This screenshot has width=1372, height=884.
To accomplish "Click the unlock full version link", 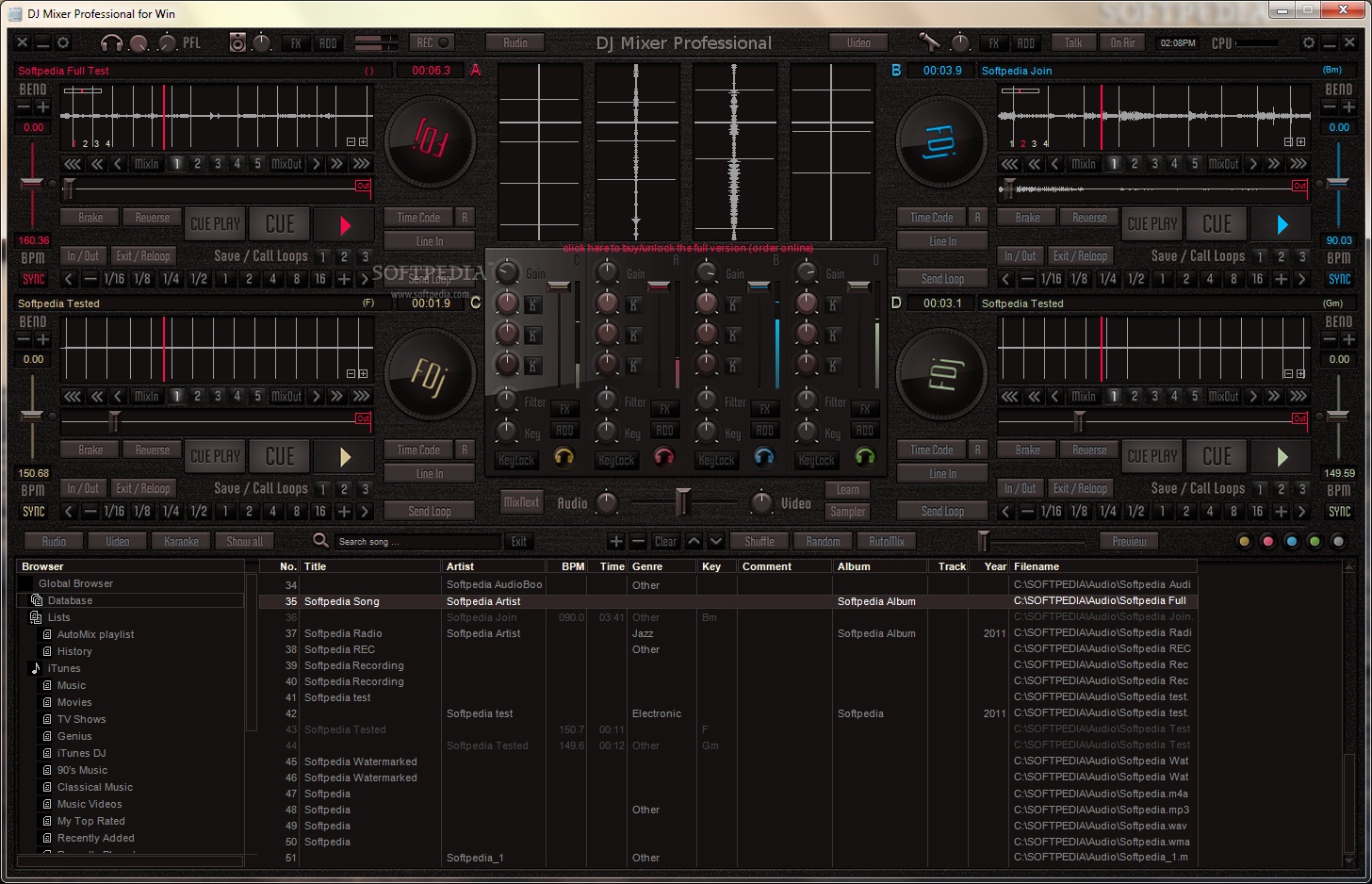I will [688, 248].
